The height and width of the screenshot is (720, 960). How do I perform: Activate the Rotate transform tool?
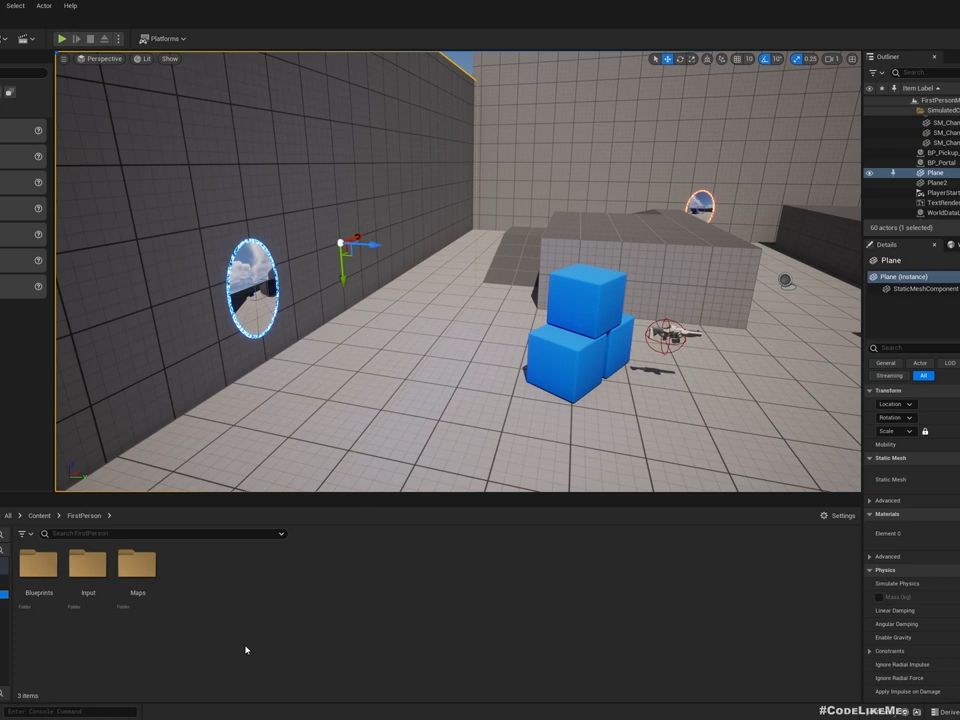point(680,59)
